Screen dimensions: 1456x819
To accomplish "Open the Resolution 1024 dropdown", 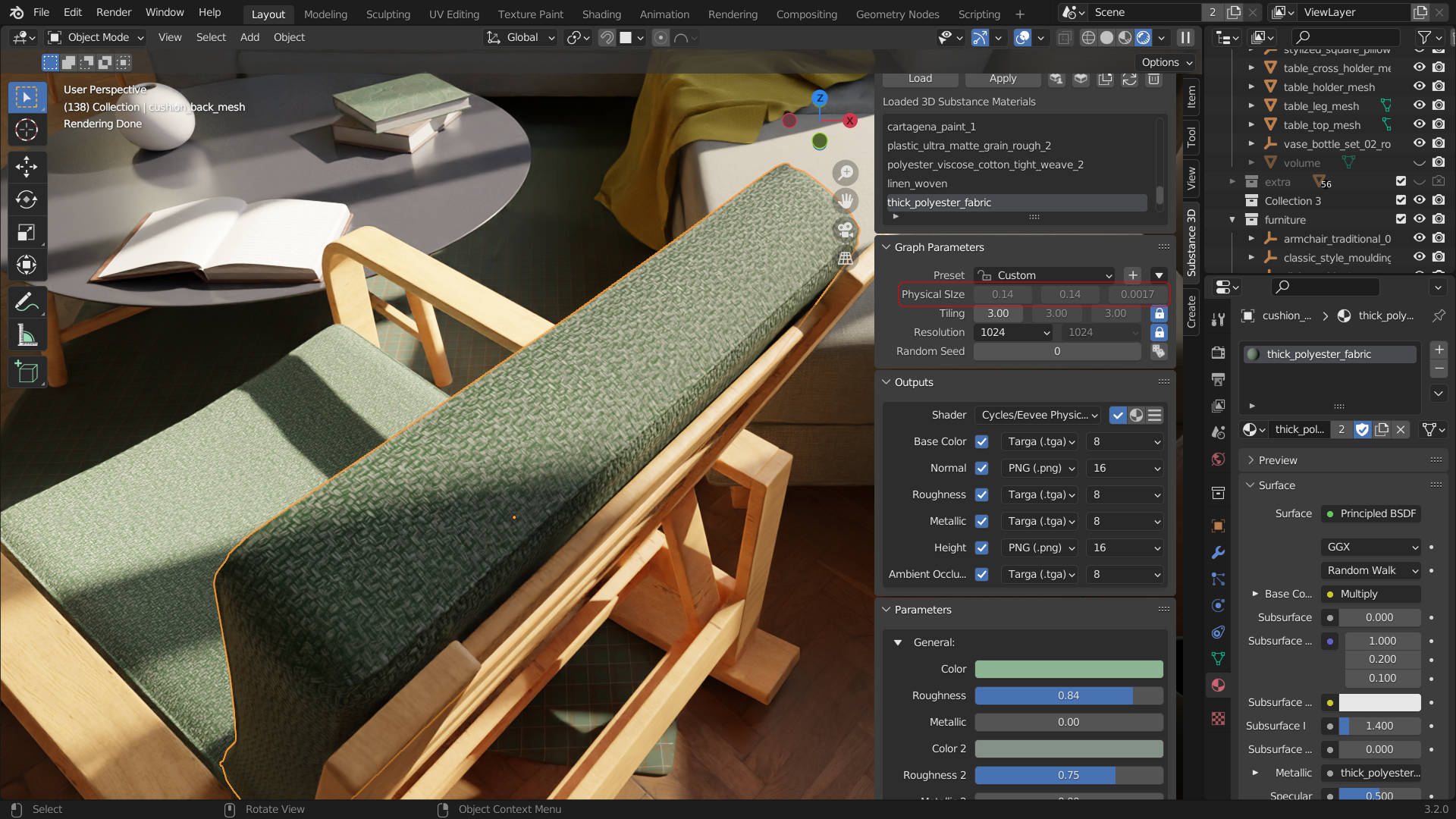I will tap(1014, 332).
